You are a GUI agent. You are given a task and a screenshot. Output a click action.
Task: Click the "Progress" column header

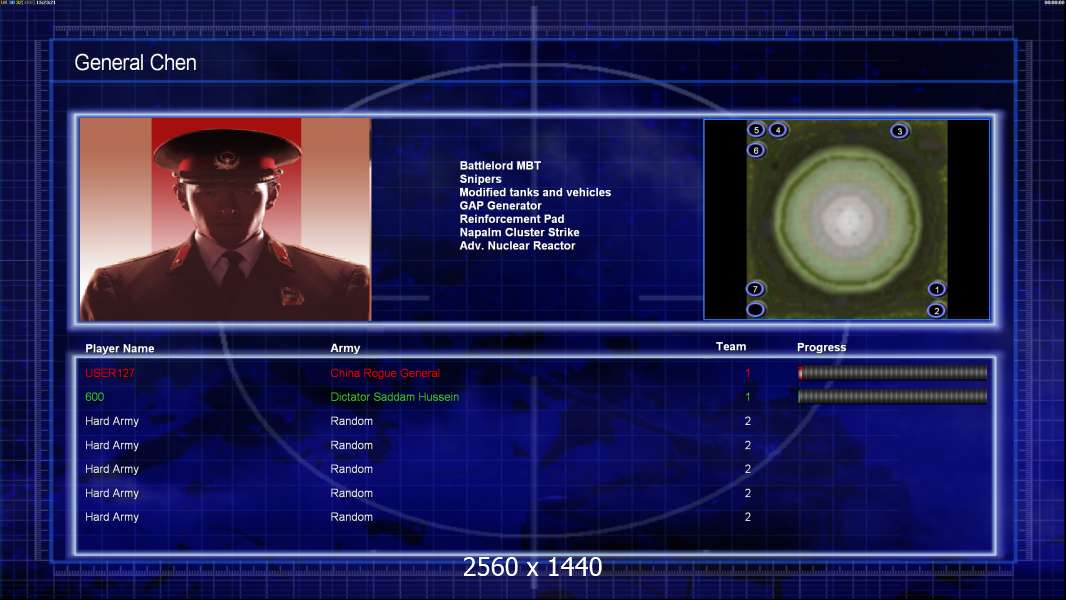pos(821,347)
